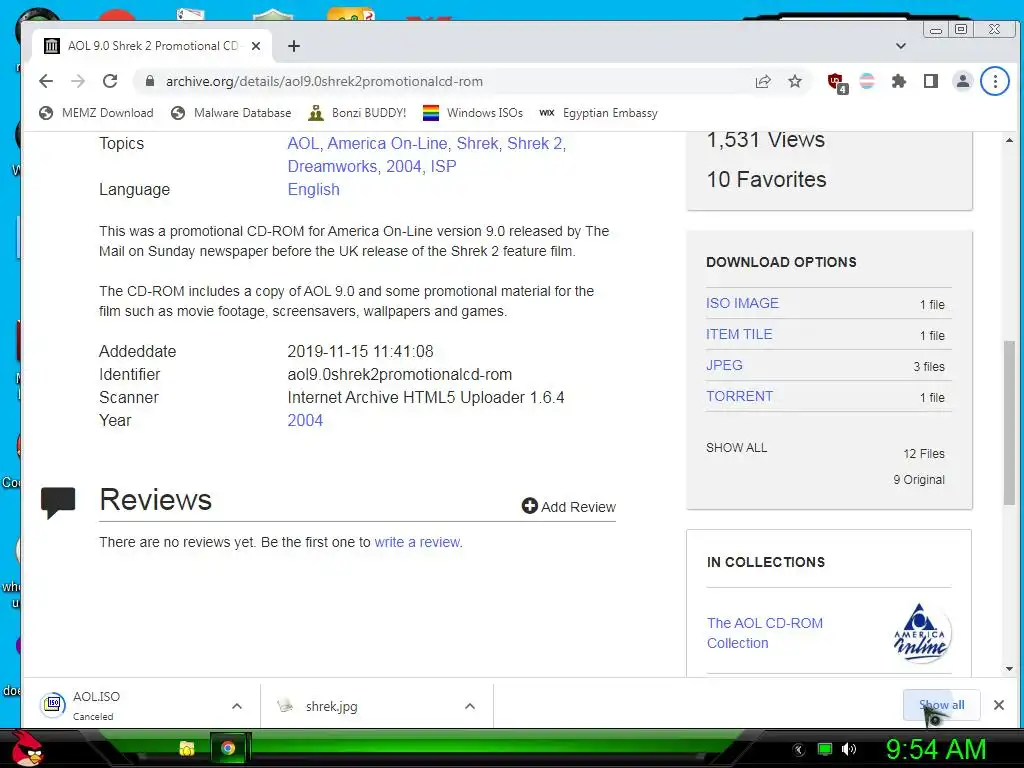This screenshot has width=1024, height=768.
Task: Click SHOW ALL download files
Action: (x=736, y=447)
